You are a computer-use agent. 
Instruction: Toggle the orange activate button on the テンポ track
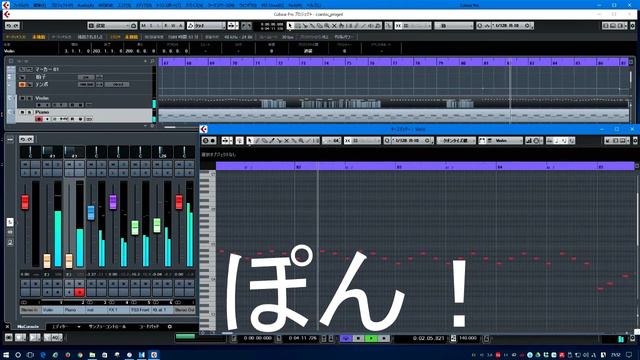[22, 84]
